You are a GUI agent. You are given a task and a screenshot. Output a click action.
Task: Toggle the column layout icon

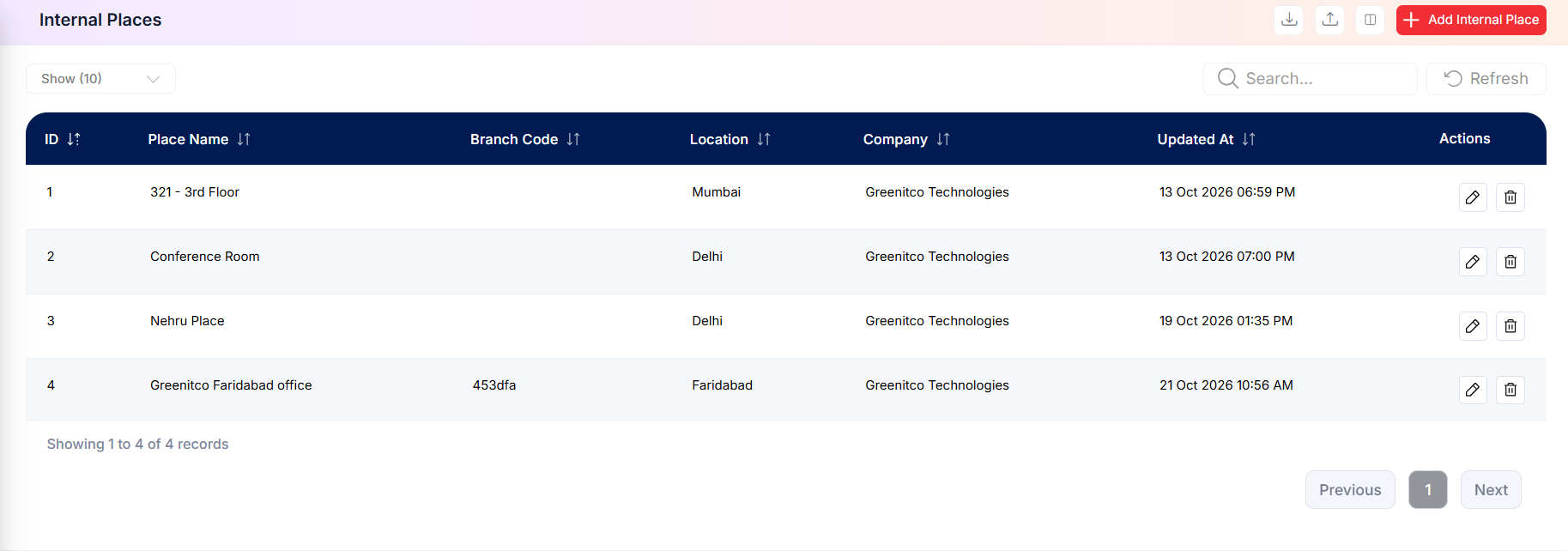1371,20
